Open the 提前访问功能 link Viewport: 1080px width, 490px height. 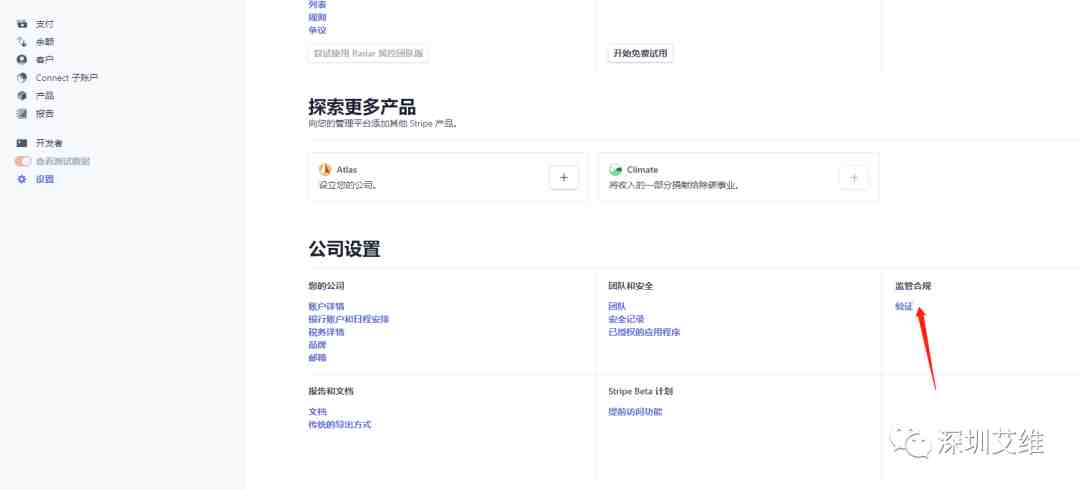tap(635, 411)
